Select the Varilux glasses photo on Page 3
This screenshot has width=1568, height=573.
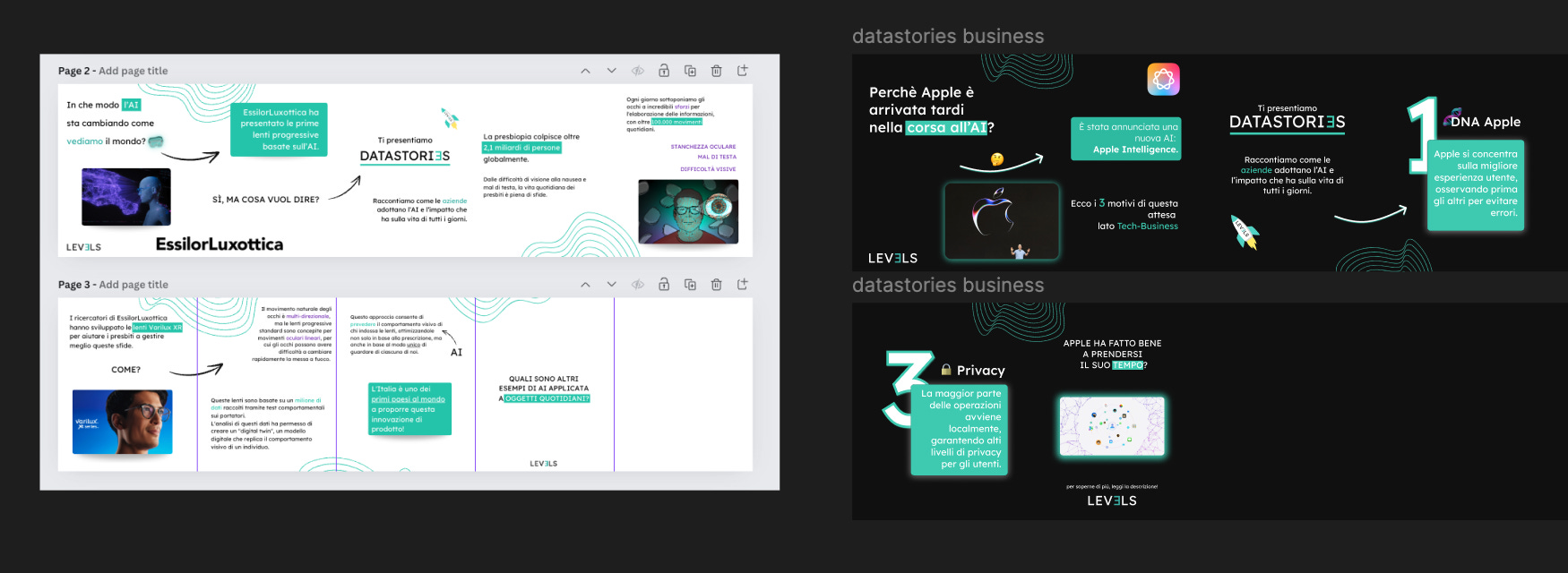123,422
